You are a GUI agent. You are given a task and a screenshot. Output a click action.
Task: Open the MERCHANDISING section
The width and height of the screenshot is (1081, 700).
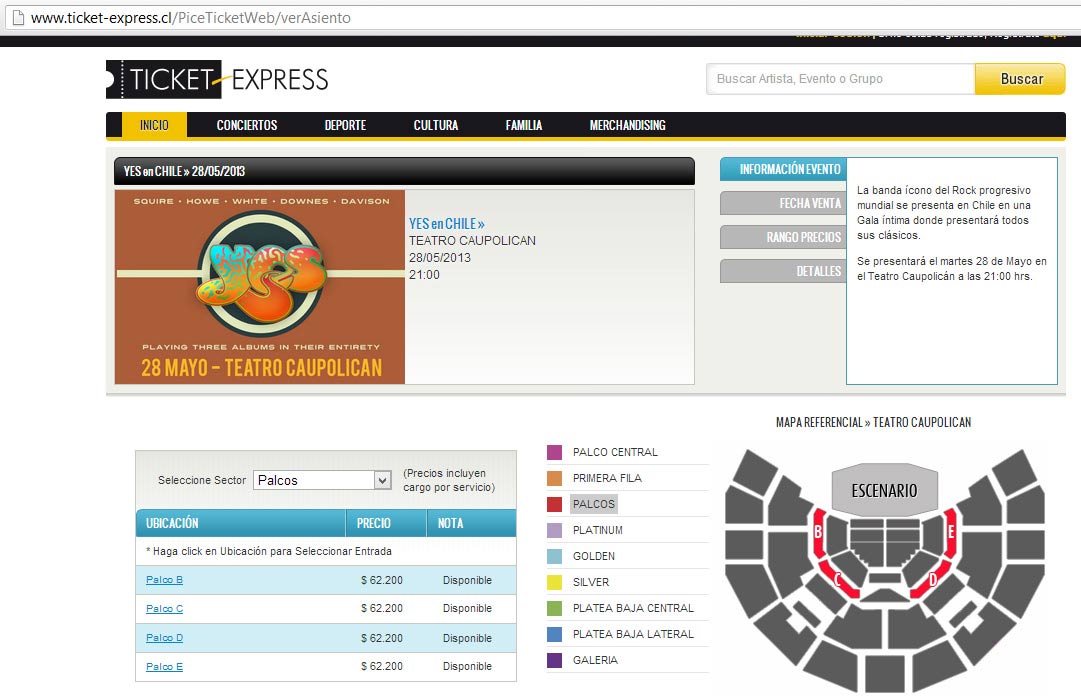627,125
